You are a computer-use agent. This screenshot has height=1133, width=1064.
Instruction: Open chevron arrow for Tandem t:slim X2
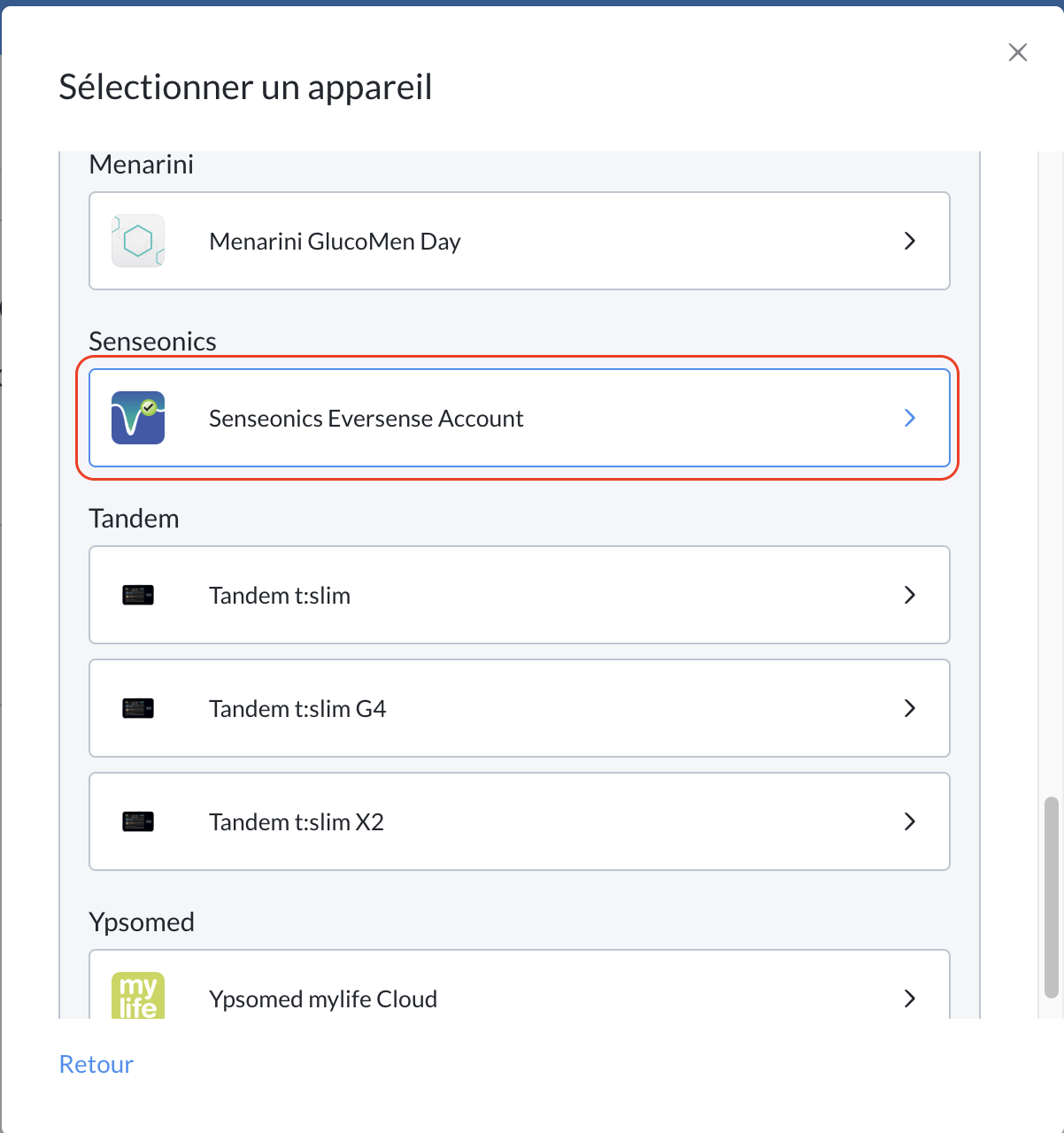click(909, 821)
